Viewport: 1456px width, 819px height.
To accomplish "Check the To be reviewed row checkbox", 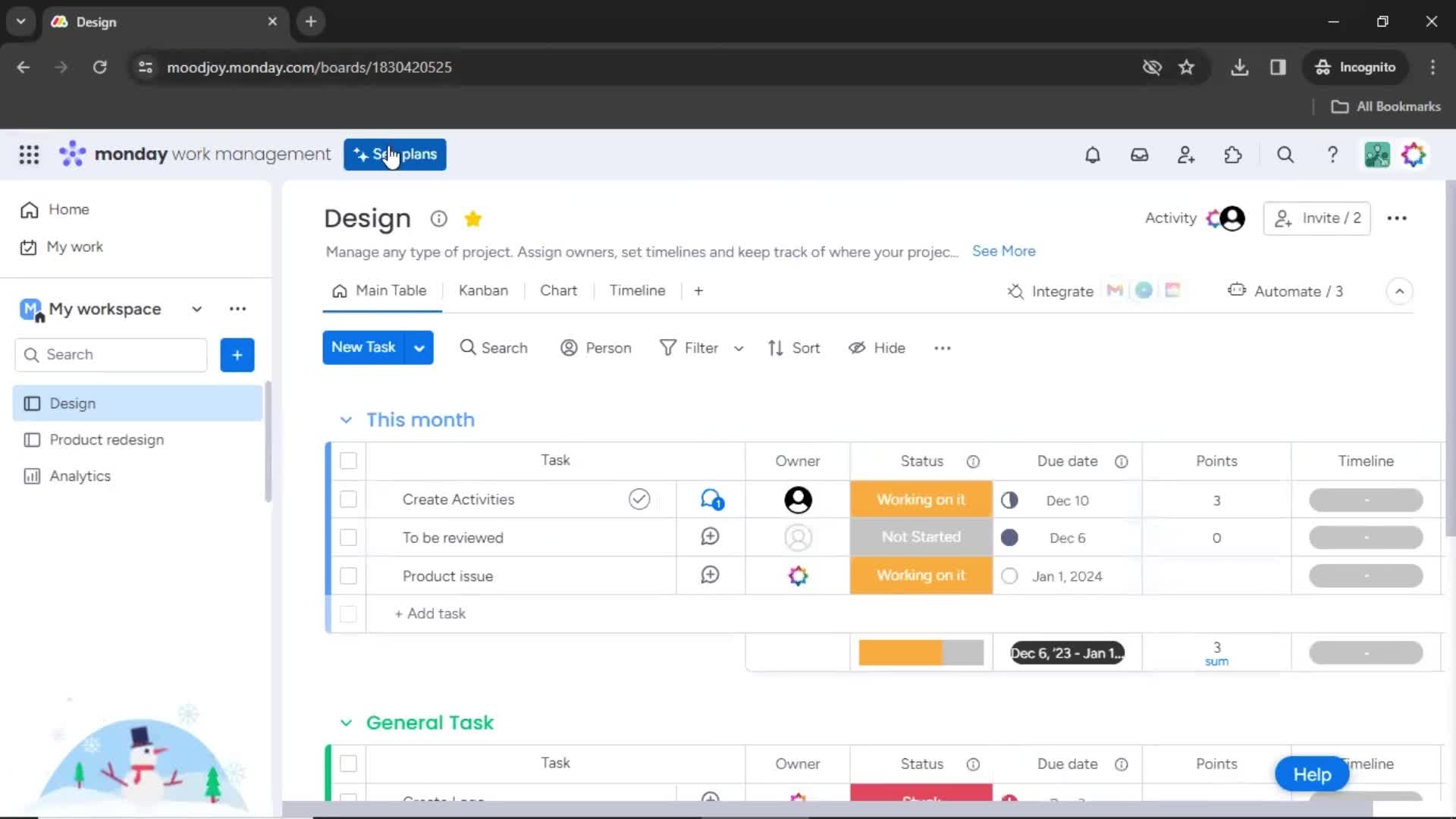I will click(348, 538).
